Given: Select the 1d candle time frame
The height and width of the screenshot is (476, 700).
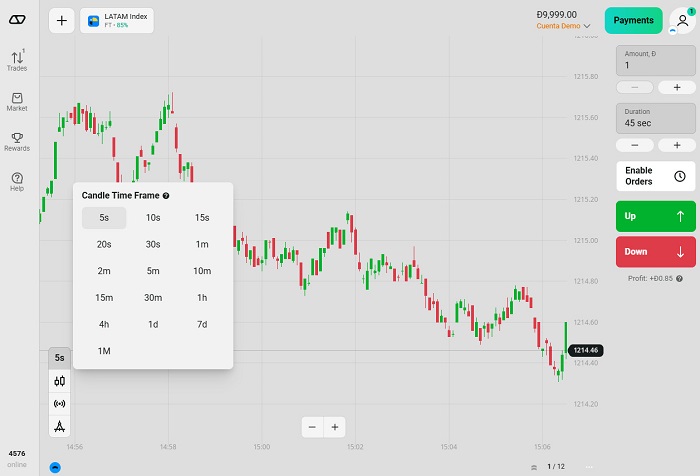Looking at the screenshot, I should [x=153, y=325].
